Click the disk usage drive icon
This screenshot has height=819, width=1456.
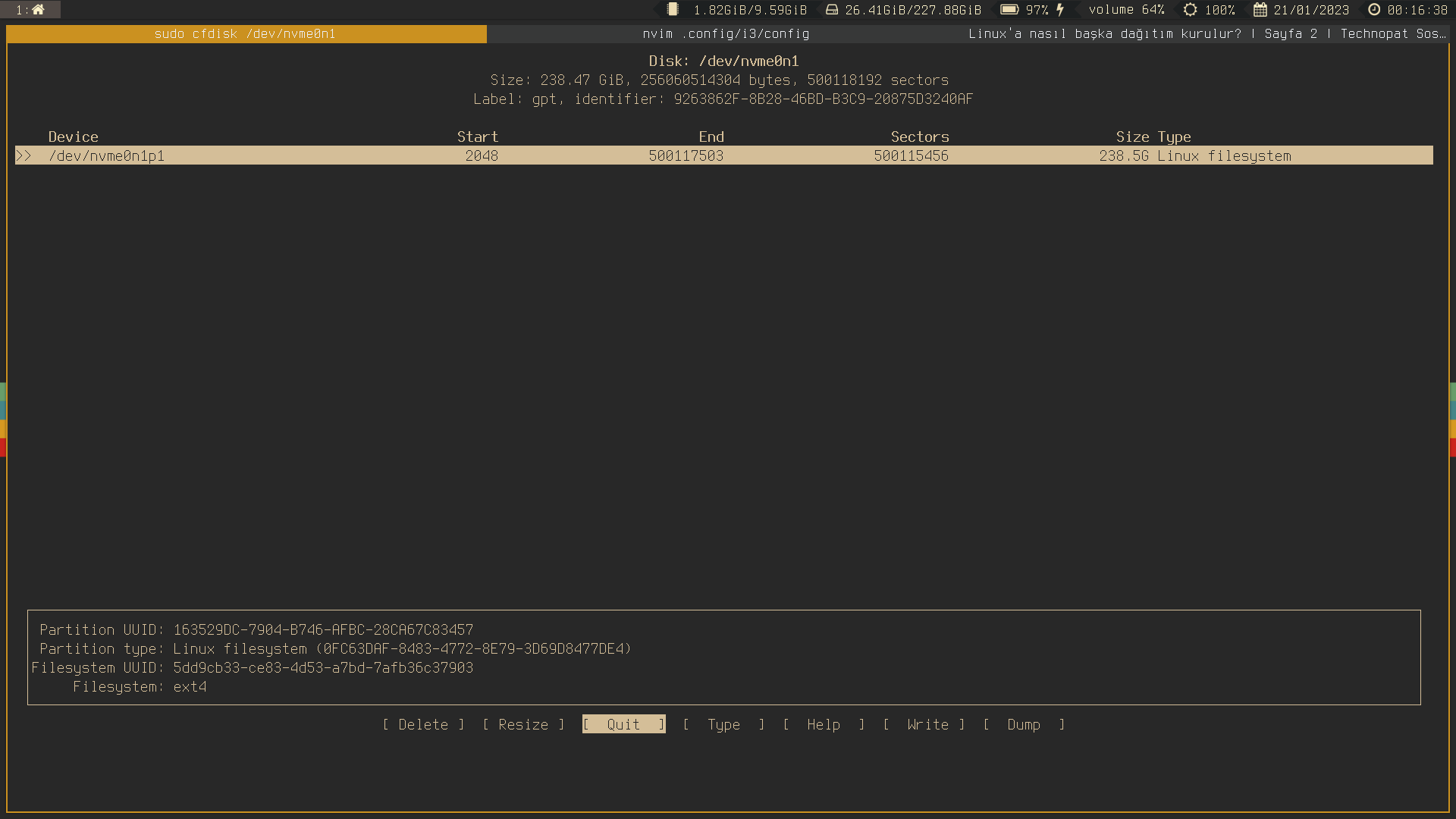pyautogui.click(x=832, y=10)
